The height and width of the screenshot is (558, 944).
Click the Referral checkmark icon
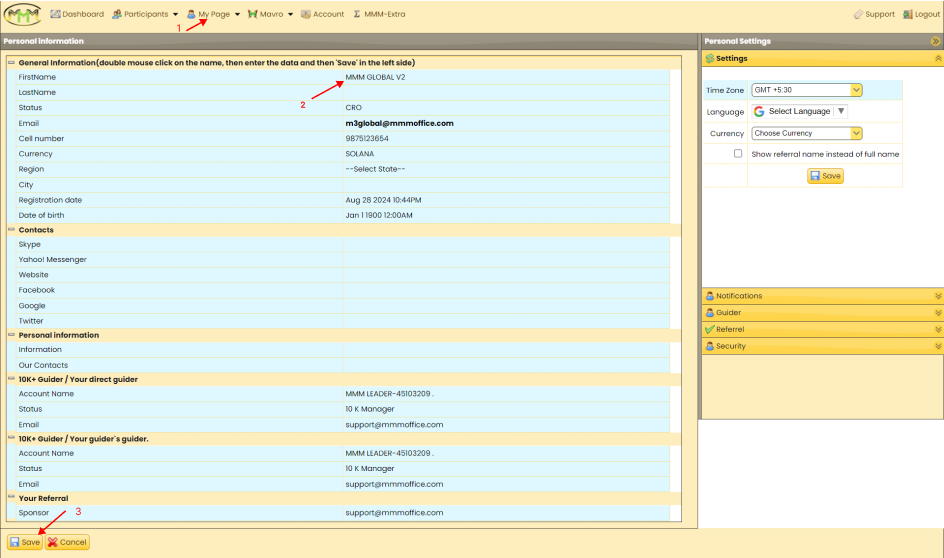coord(710,329)
